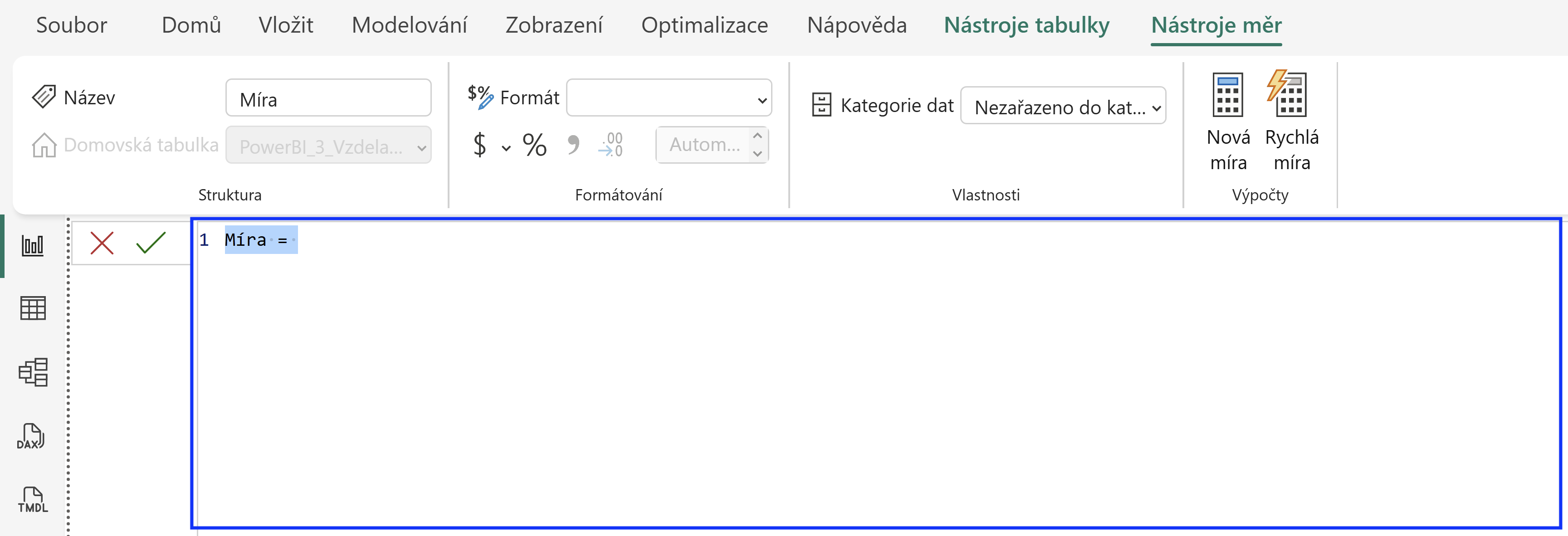Open TMDL view in the sidebar

[33, 500]
